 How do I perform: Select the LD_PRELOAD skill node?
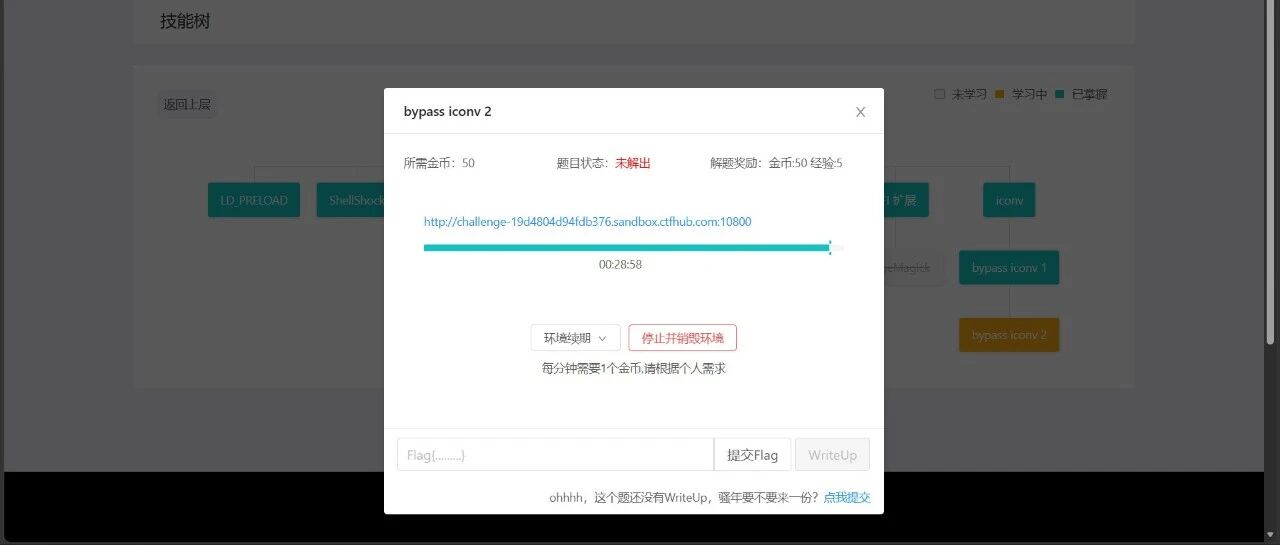(x=254, y=200)
